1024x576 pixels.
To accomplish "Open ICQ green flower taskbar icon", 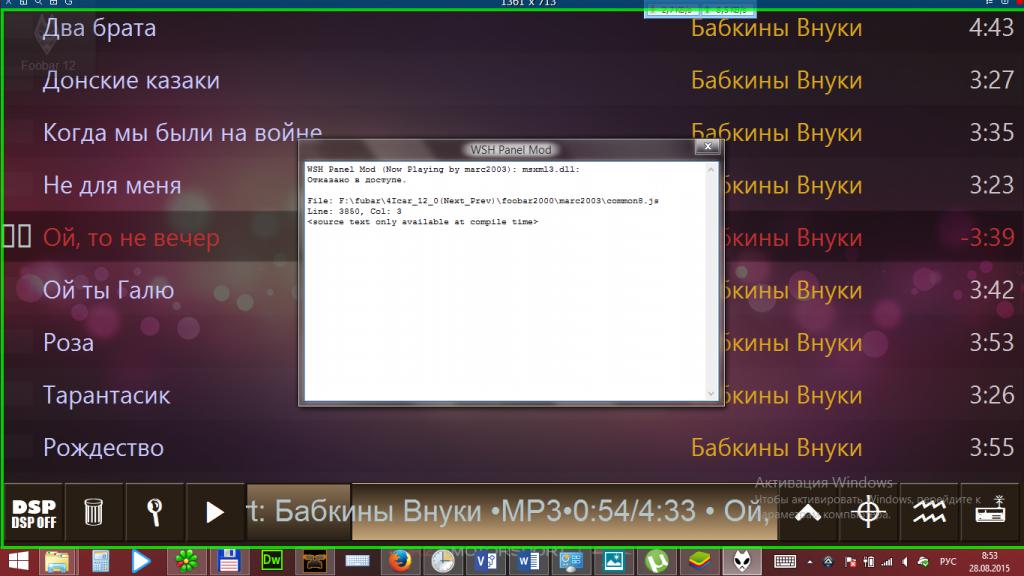I will pyautogui.click(x=186, y=561).
